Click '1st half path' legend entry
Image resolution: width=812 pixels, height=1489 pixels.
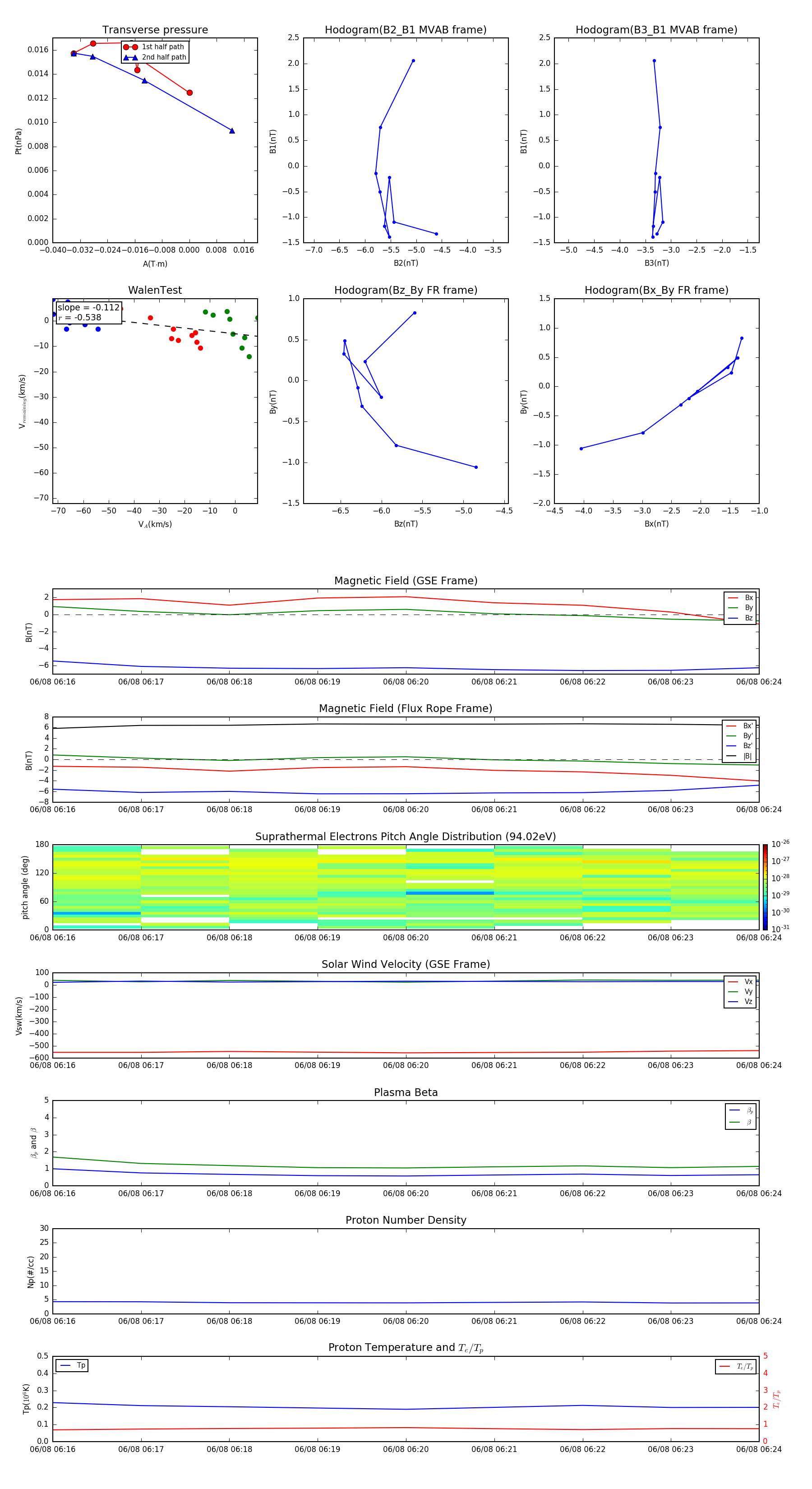click(155, 47)
